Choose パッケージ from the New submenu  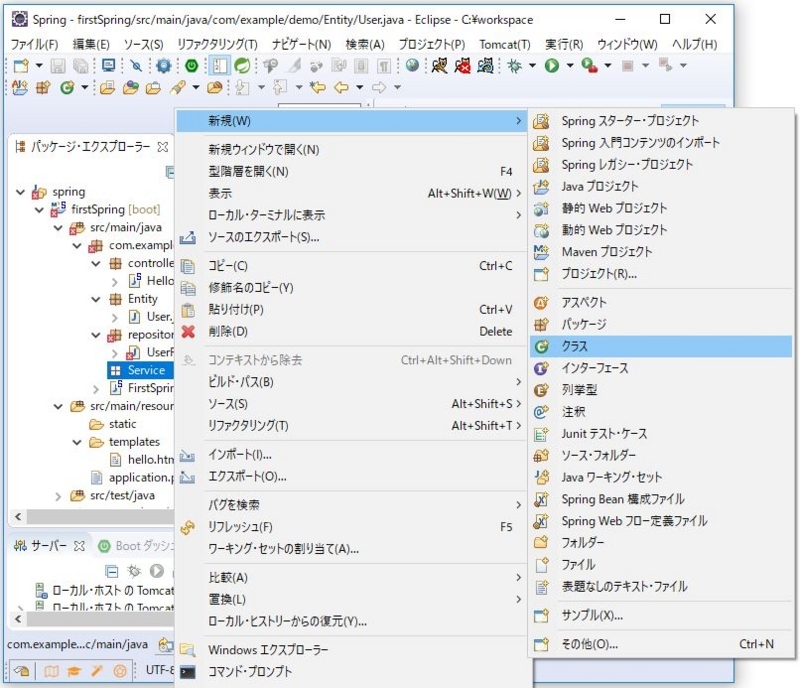click(x=660, y=324)
